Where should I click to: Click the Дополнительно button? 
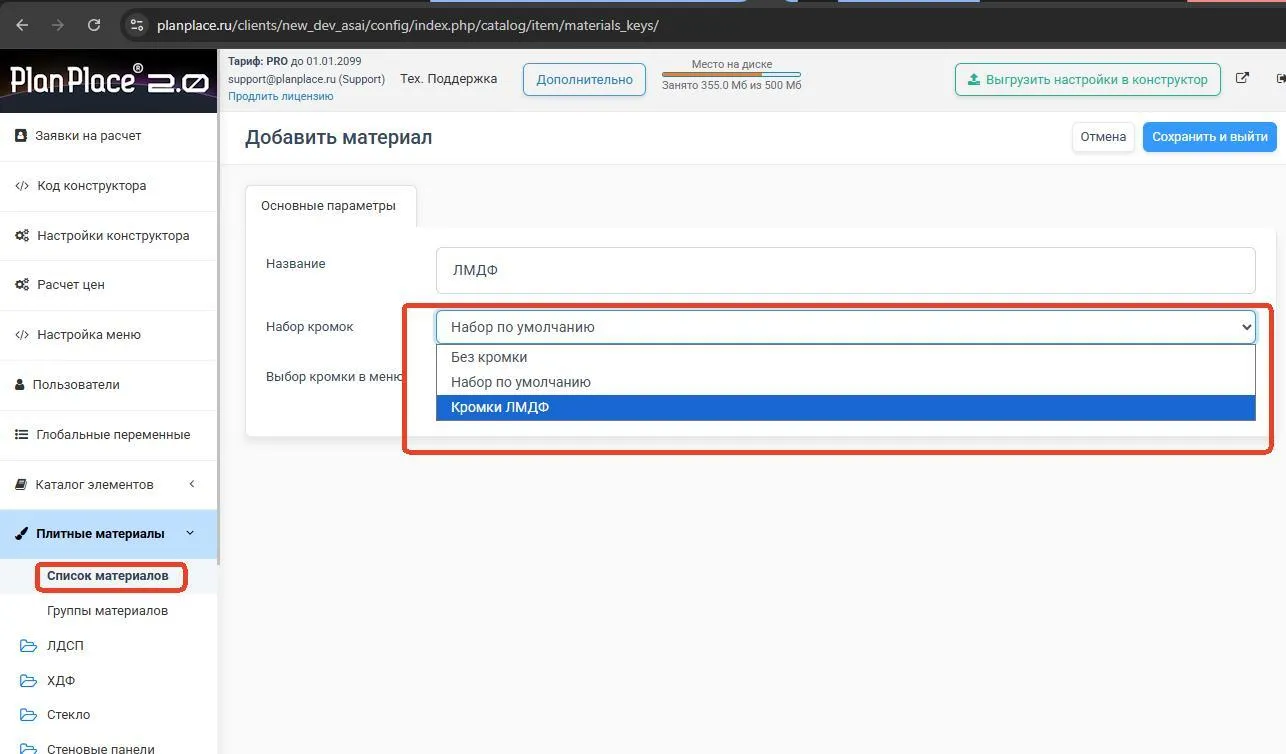(x=584, y=80)
